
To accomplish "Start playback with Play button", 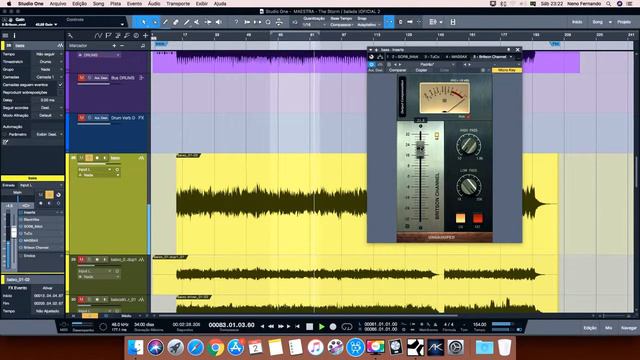I will point(322,327).
